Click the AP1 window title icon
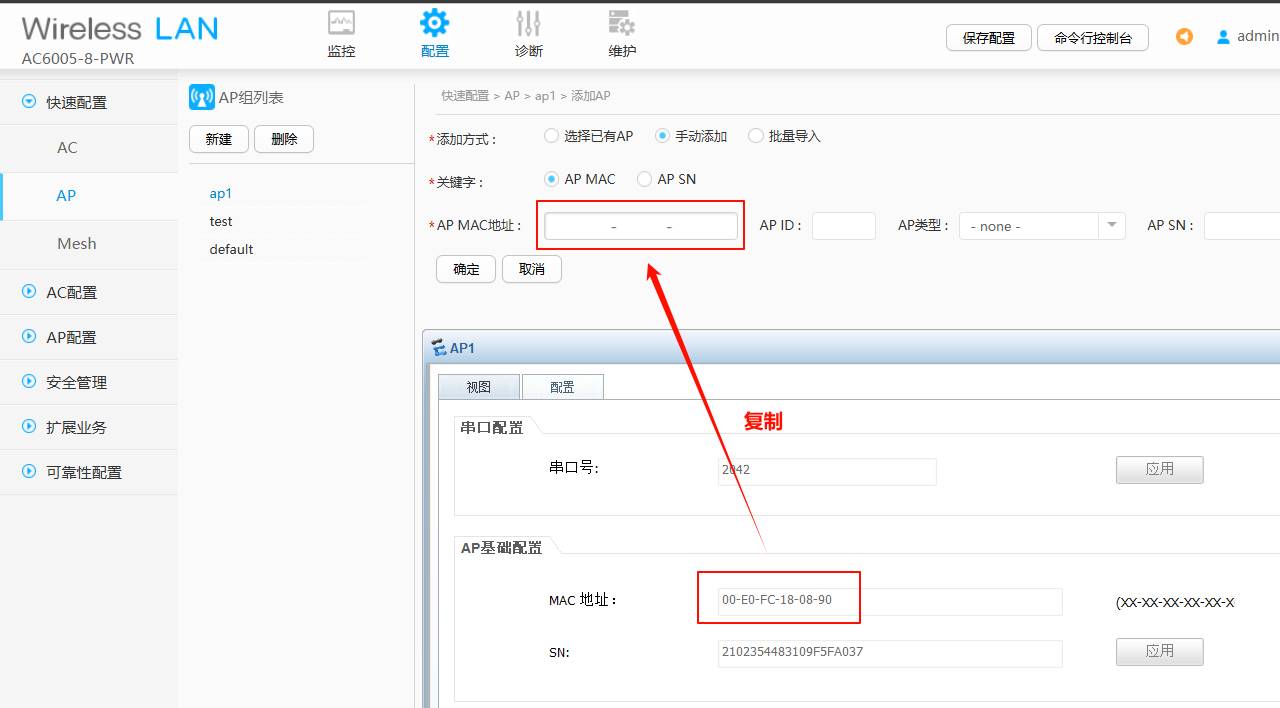1280x708 pixels. pyautogui.click(x=438, y=348)
